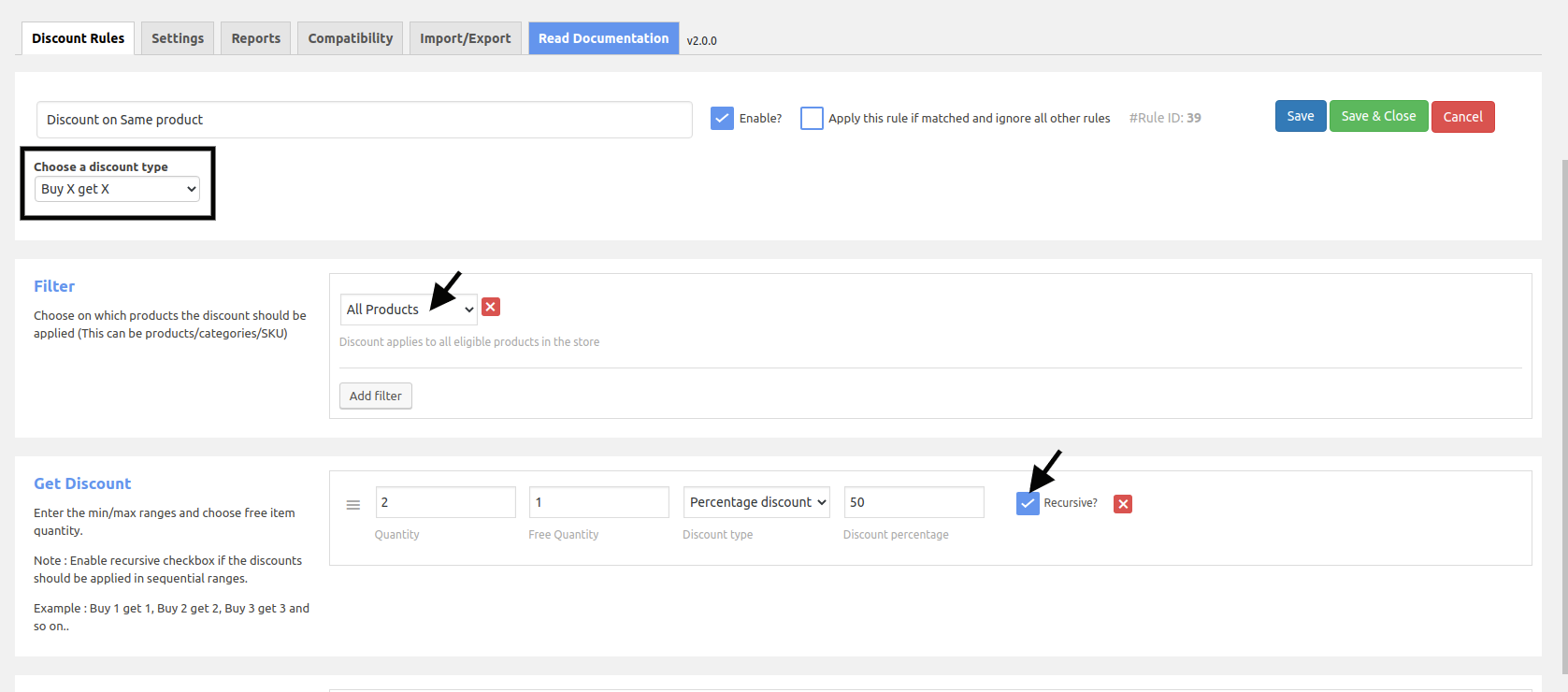Go to the Compatibility tab
Viewport: 1568px width, 692px height.
351,38
